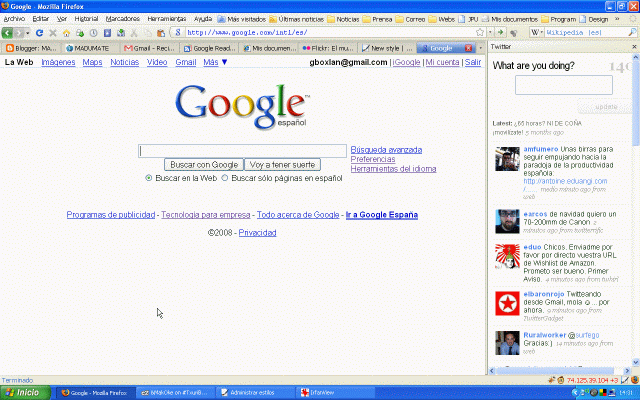Click the Stop loading X icon
This screenshot has height=400, width=640.
53,33
